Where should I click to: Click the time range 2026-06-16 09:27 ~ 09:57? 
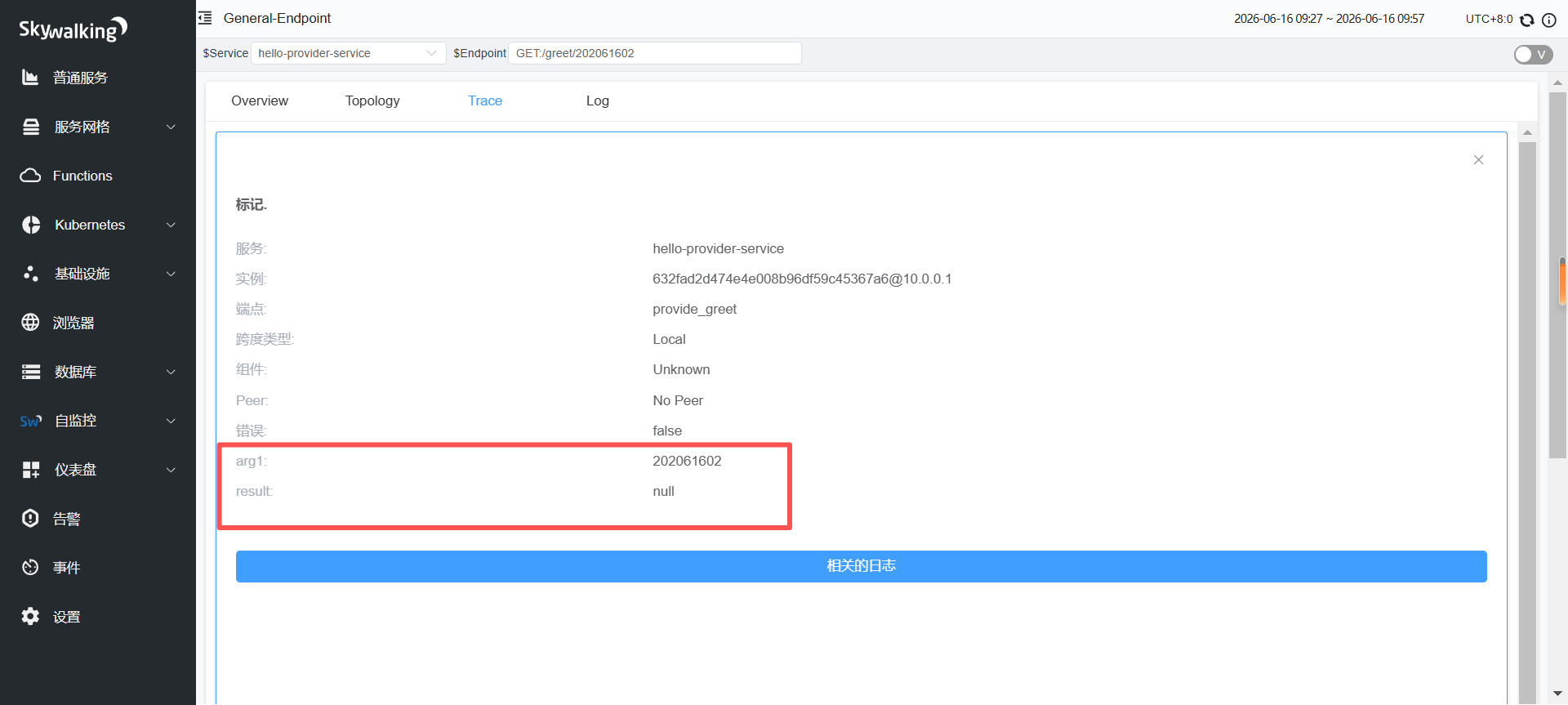click(1329, 19)
